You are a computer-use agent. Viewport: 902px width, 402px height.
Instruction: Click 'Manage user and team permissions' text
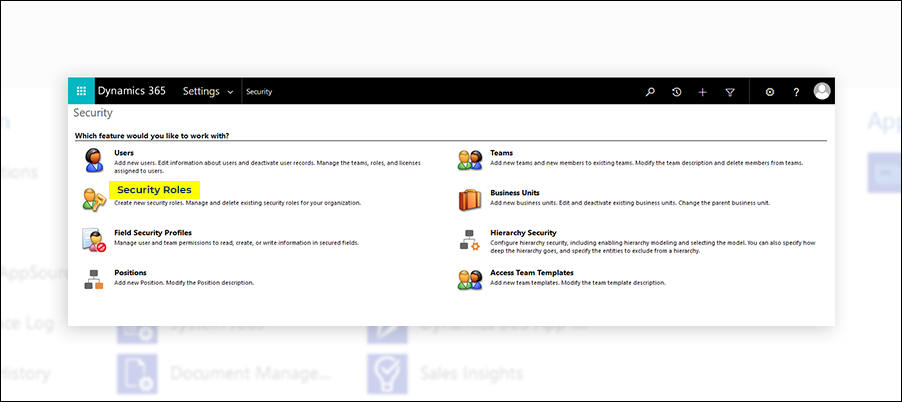(236, 243)
